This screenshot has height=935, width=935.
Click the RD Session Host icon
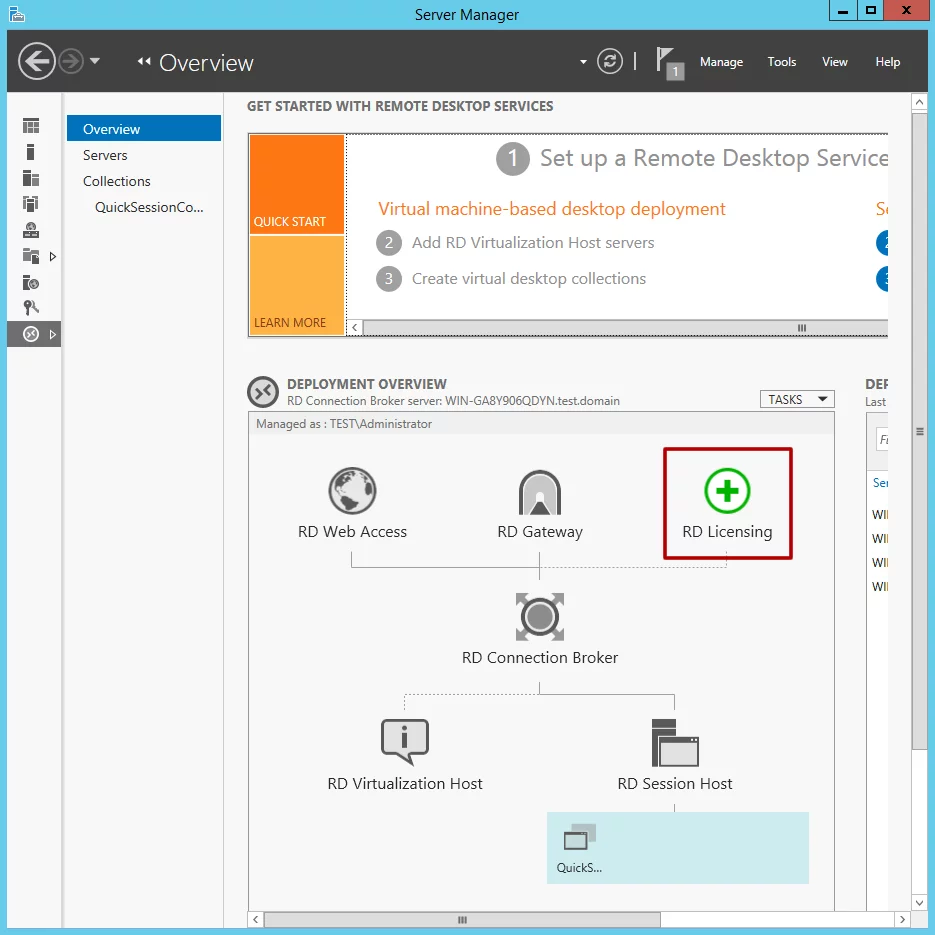(675, 742)
